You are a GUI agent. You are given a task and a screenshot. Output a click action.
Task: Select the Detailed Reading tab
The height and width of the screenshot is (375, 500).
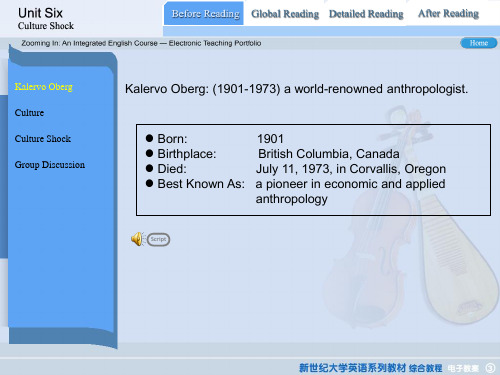[x=366, y=14]
